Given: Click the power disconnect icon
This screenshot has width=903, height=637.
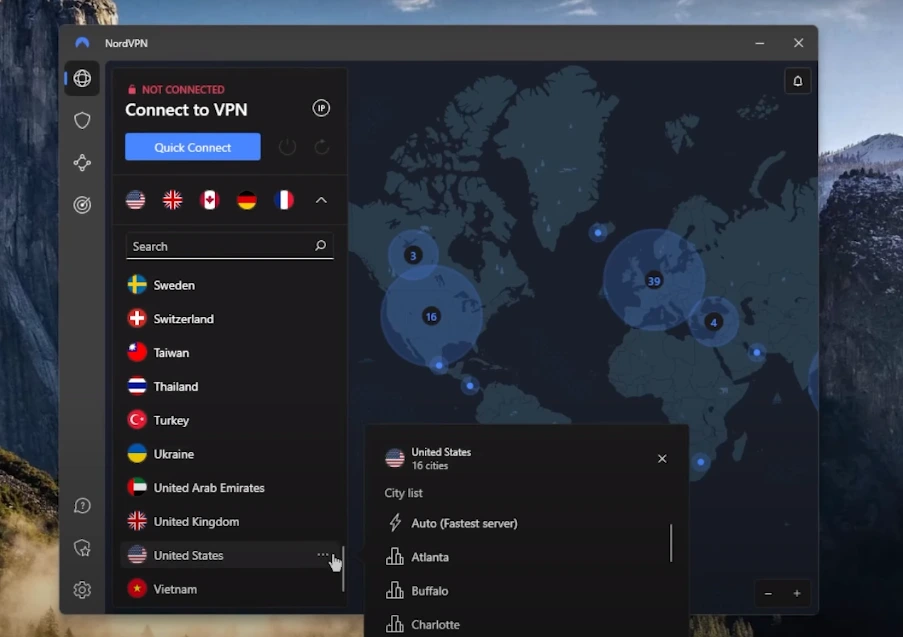Looking at the screenshot, I should 287,147.
